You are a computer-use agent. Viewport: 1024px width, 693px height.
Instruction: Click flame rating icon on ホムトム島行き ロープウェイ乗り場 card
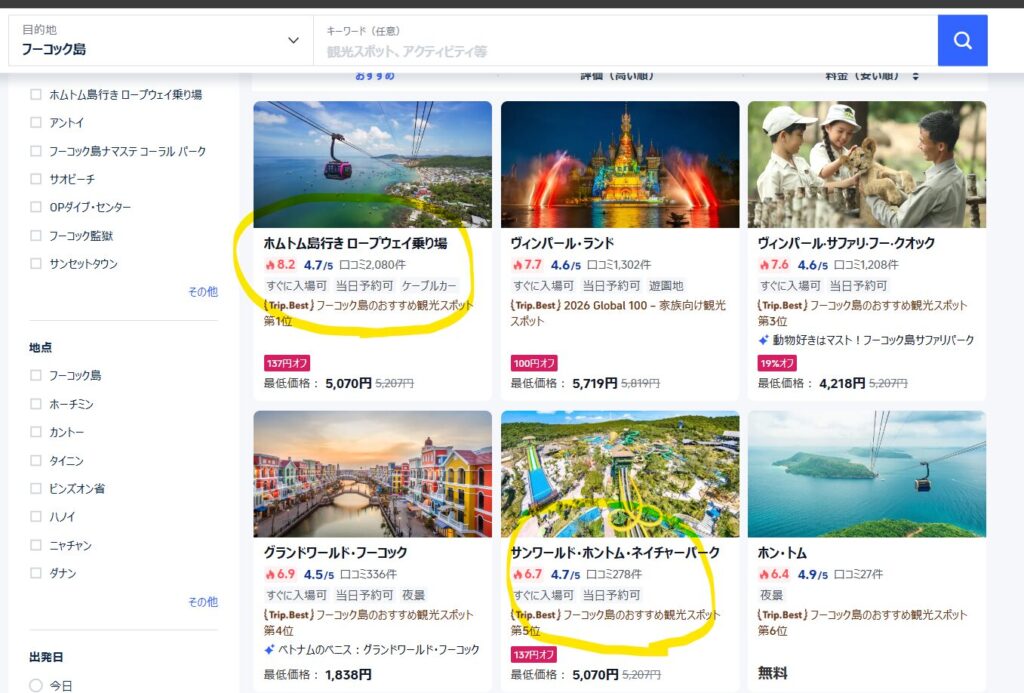(x=270, y=265)
